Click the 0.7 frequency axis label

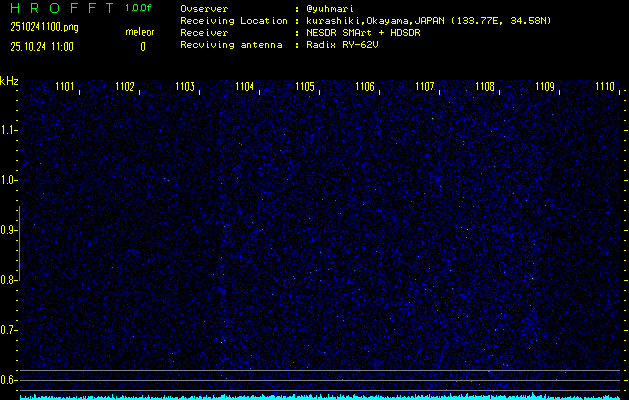9,330
